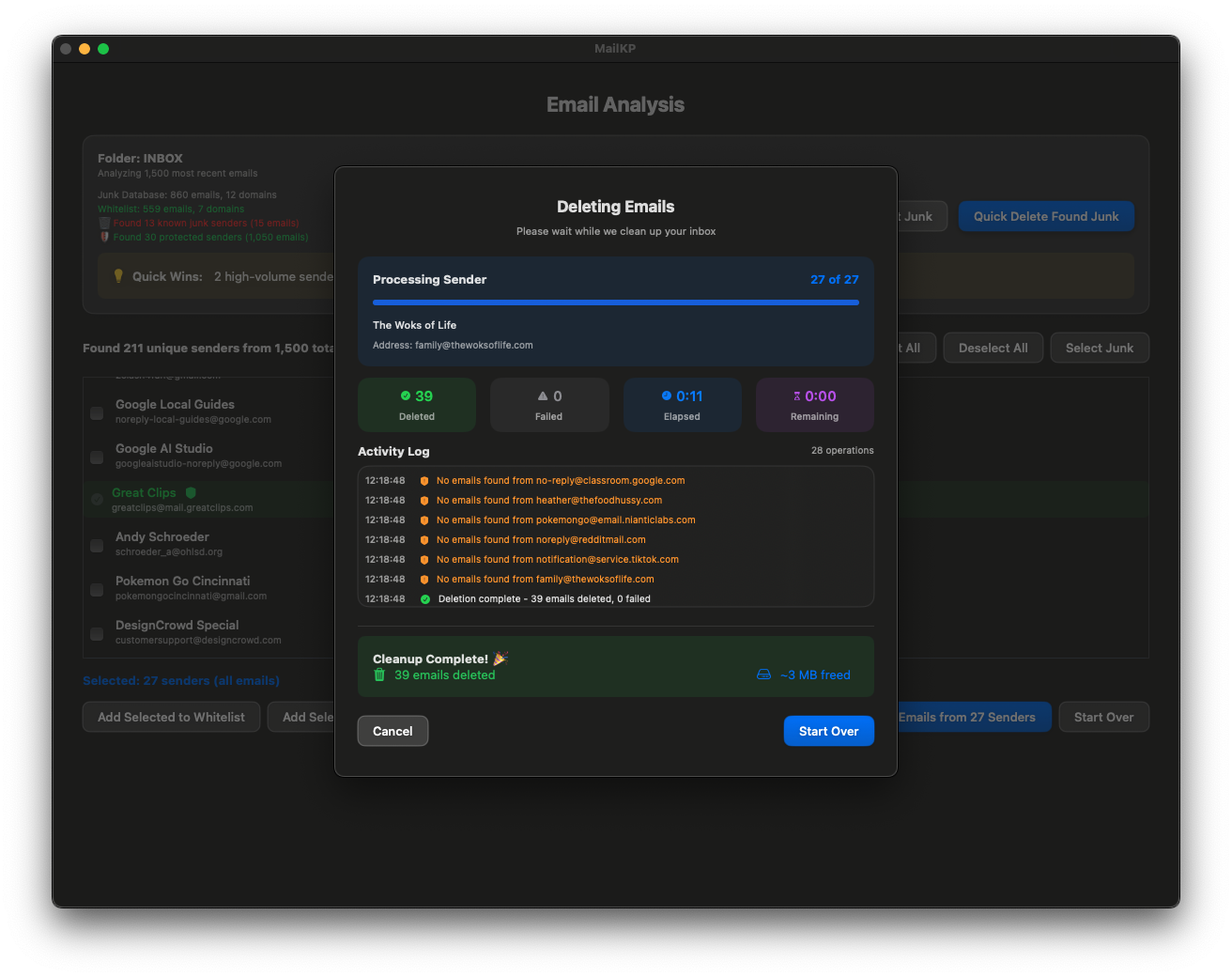
Task: Click the Quick Delete Found Junk button
Action: (x=1046, y=216)
